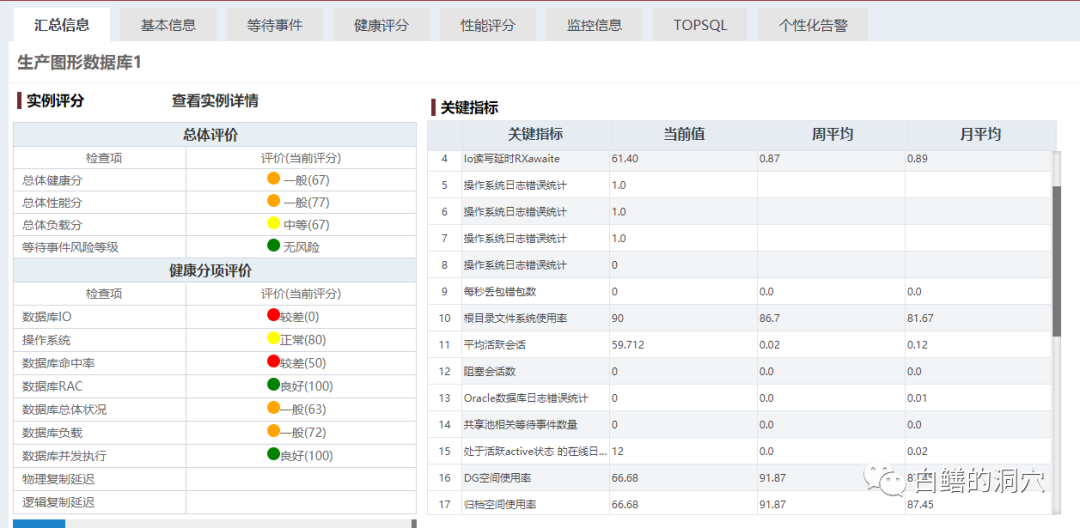
Task: Select the 性能评分 tab
Action: (x=487, y=25)
